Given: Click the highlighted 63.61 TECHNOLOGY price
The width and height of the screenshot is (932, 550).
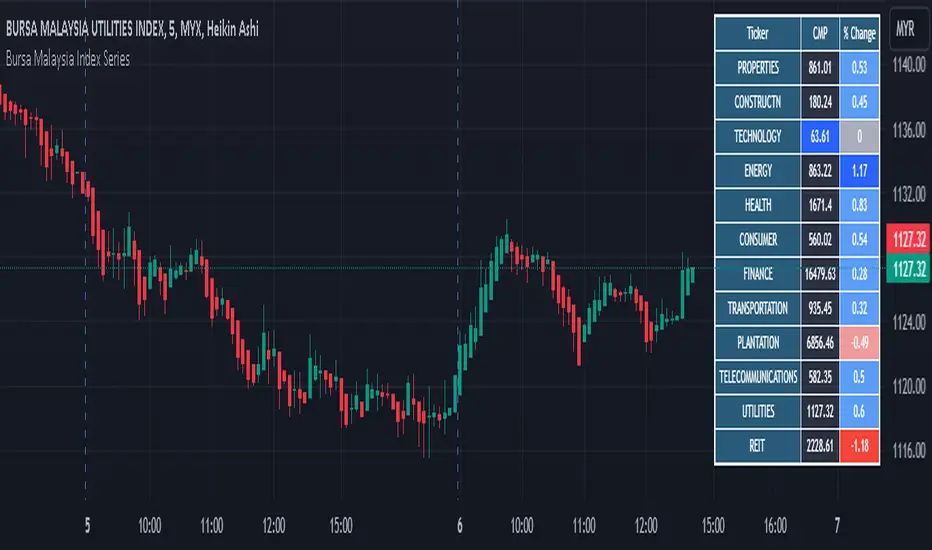Looking at the screenshot, I should click(x=820, y=137).
